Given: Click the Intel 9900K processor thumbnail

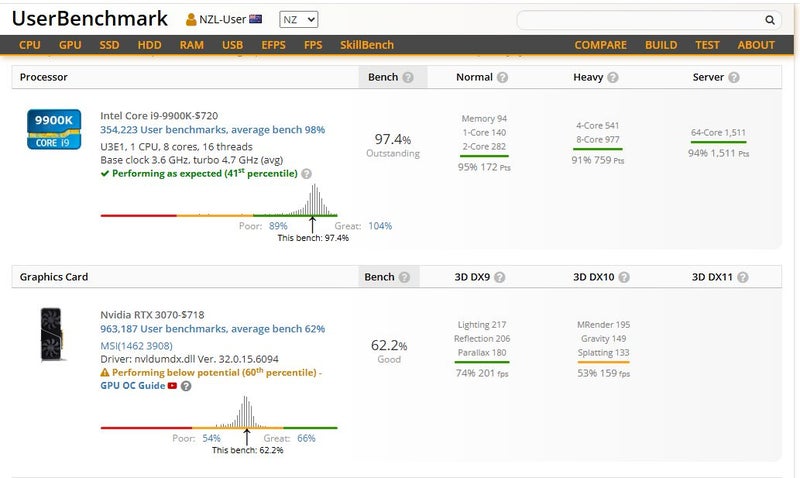Looking at the screenshot, I should [53, 128].
